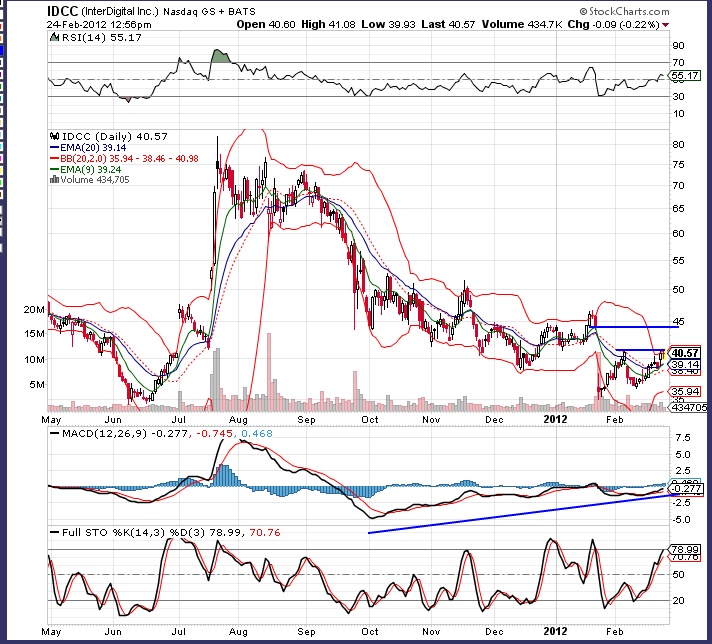712x644 pixels.
Task: Click the blue 0.468 MACD histogram value
Action: pyautogui.click(x=257, y=433)
